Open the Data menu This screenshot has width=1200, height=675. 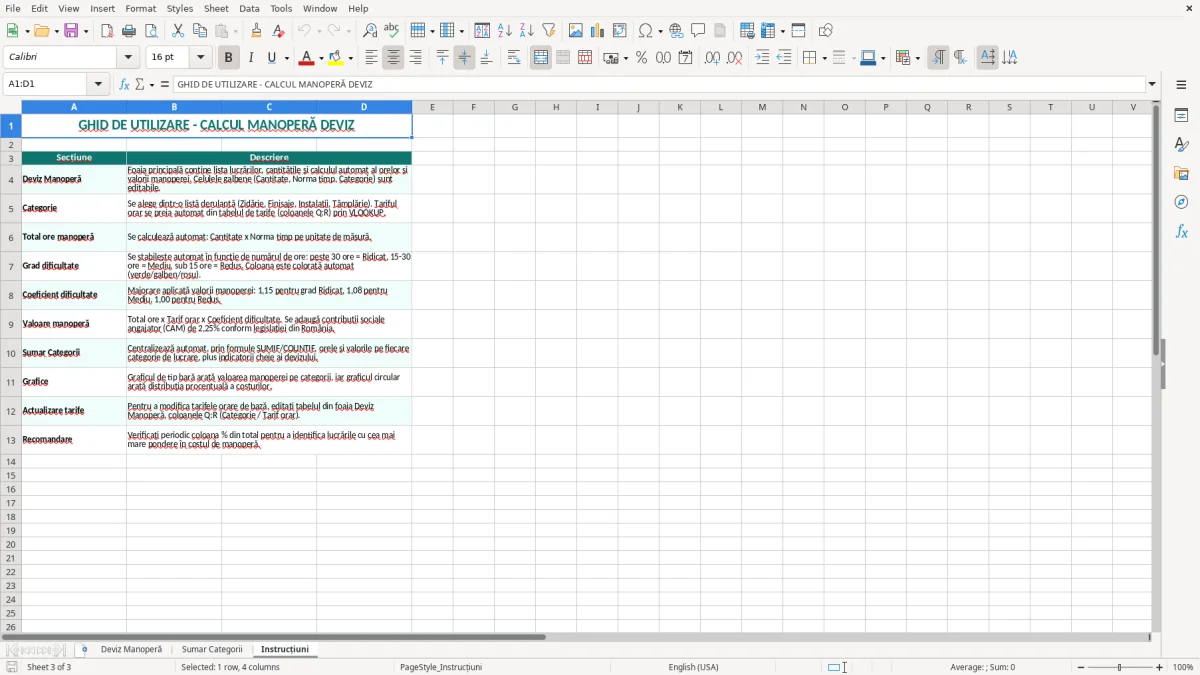(249, 8)
